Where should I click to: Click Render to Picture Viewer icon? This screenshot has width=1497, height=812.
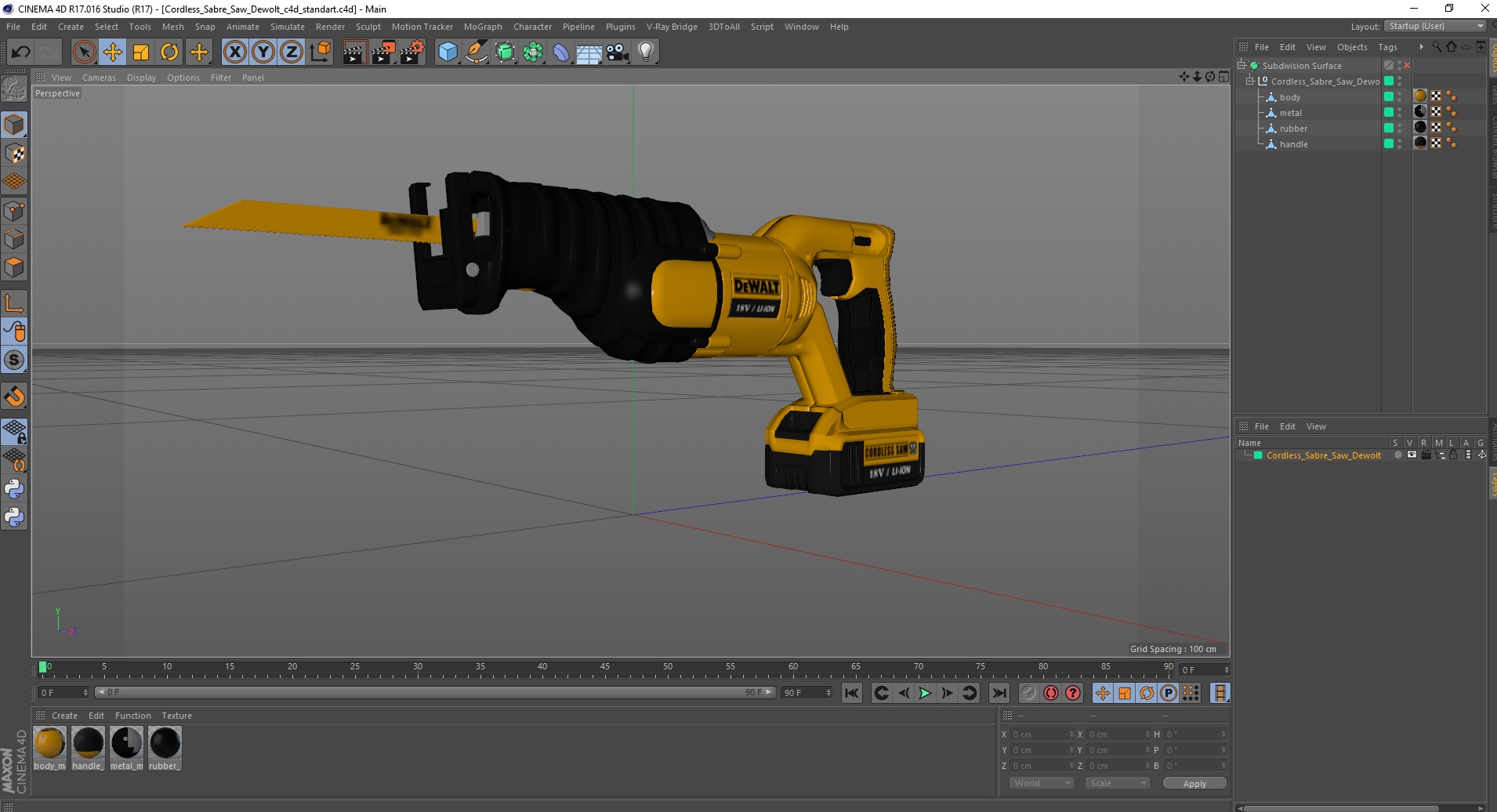pos(383,53)
